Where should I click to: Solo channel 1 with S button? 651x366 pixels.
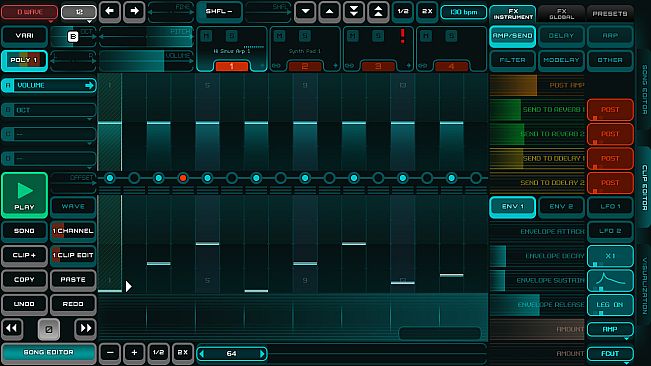coord(232,36)
